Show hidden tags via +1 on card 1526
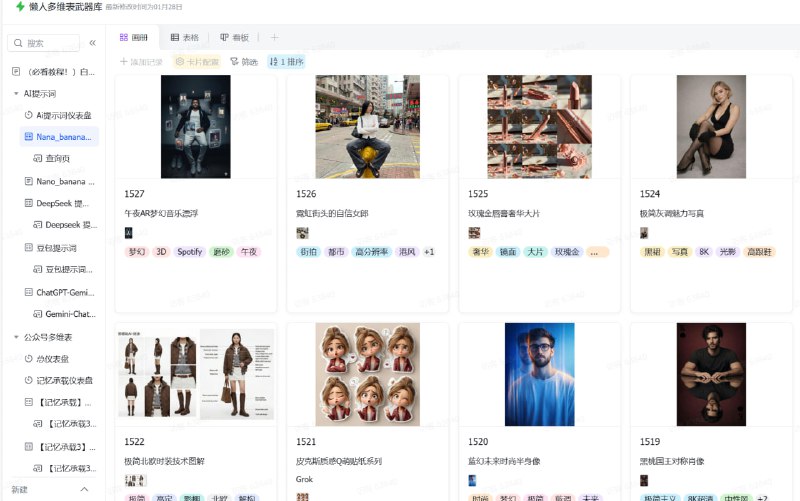 (429, 252)
